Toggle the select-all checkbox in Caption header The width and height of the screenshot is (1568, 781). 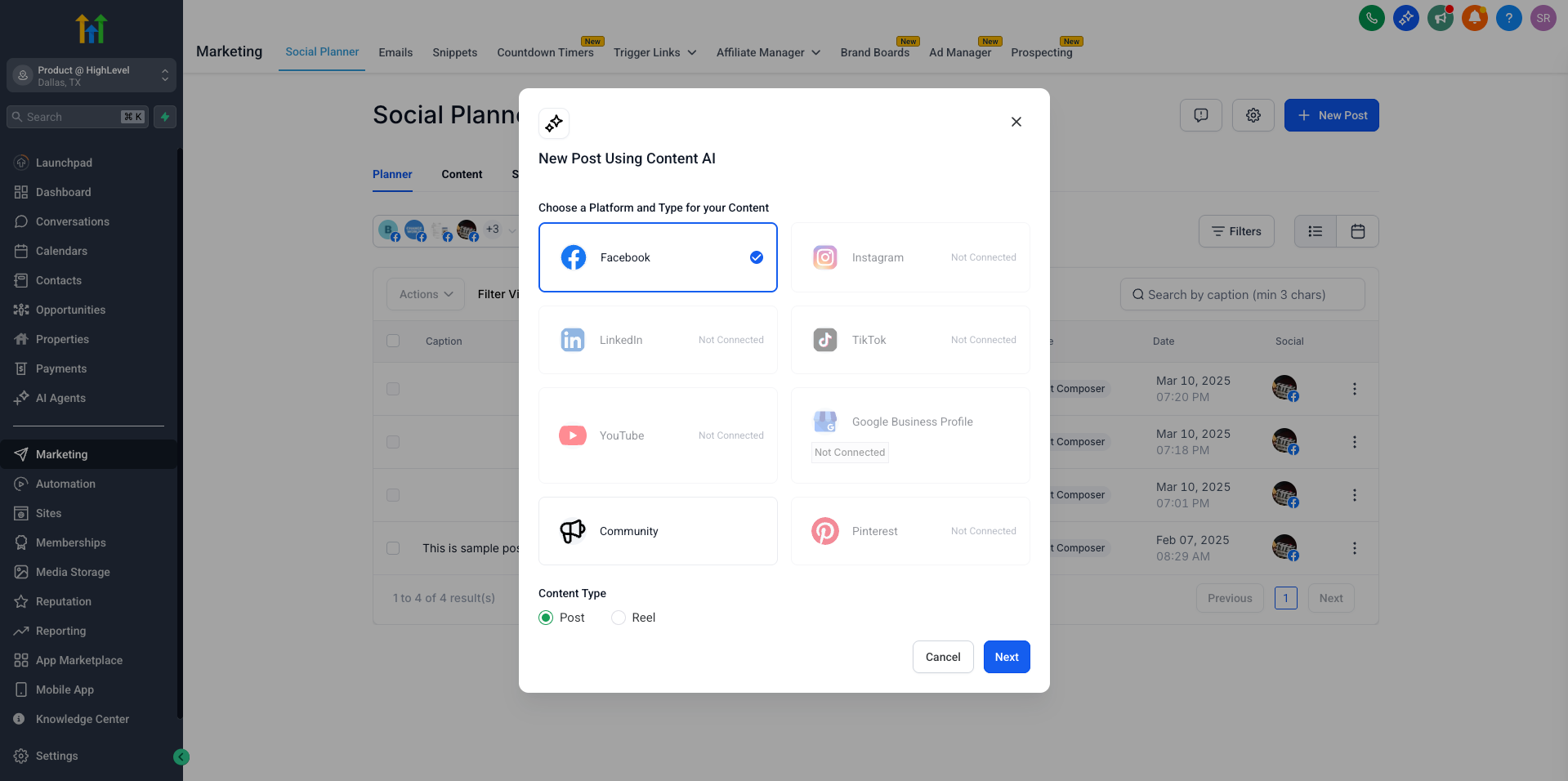click(393, 341)
